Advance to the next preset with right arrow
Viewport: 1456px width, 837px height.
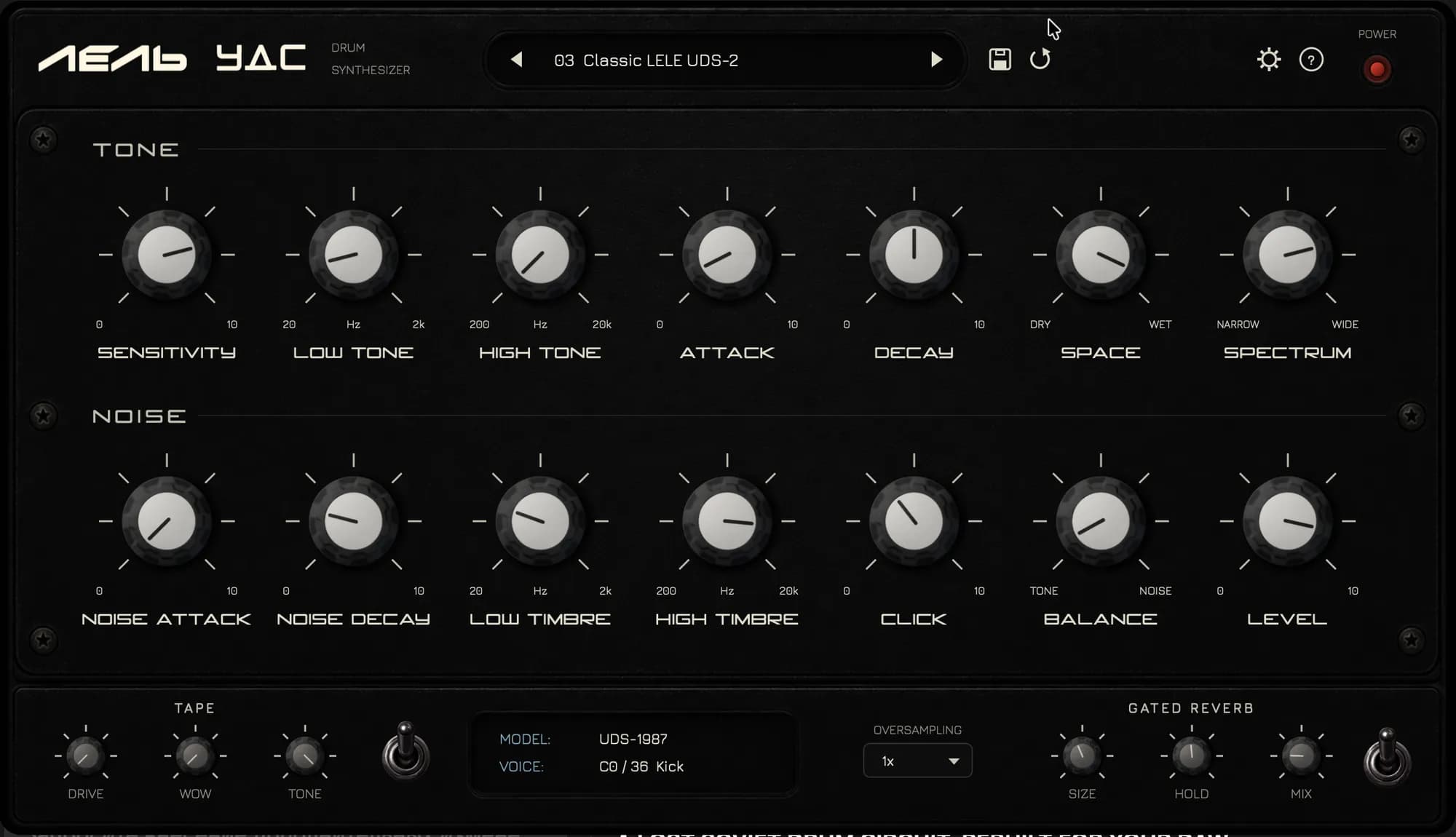(x=936, y=60)
